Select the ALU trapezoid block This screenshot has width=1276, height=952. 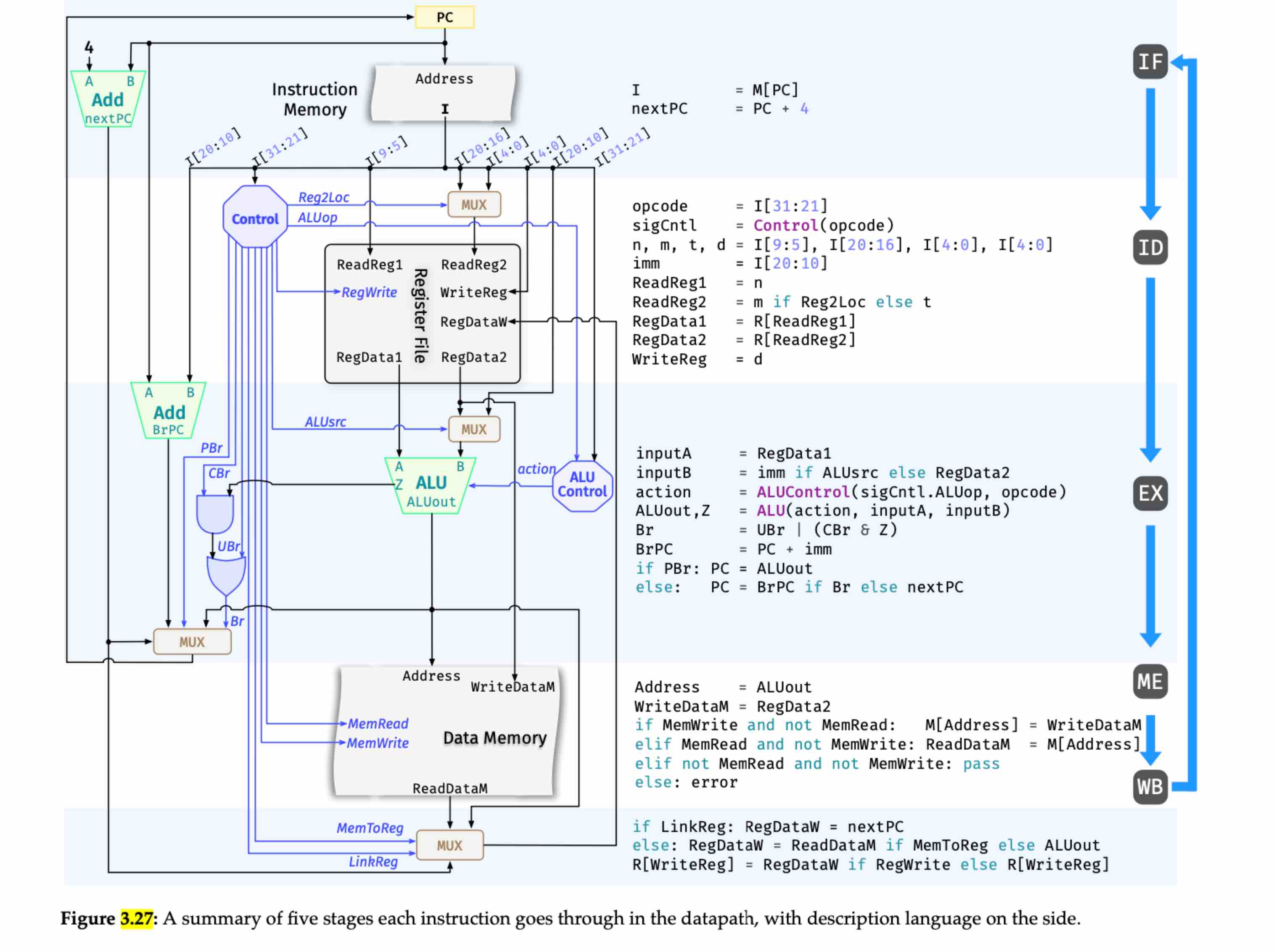[431, 486]
